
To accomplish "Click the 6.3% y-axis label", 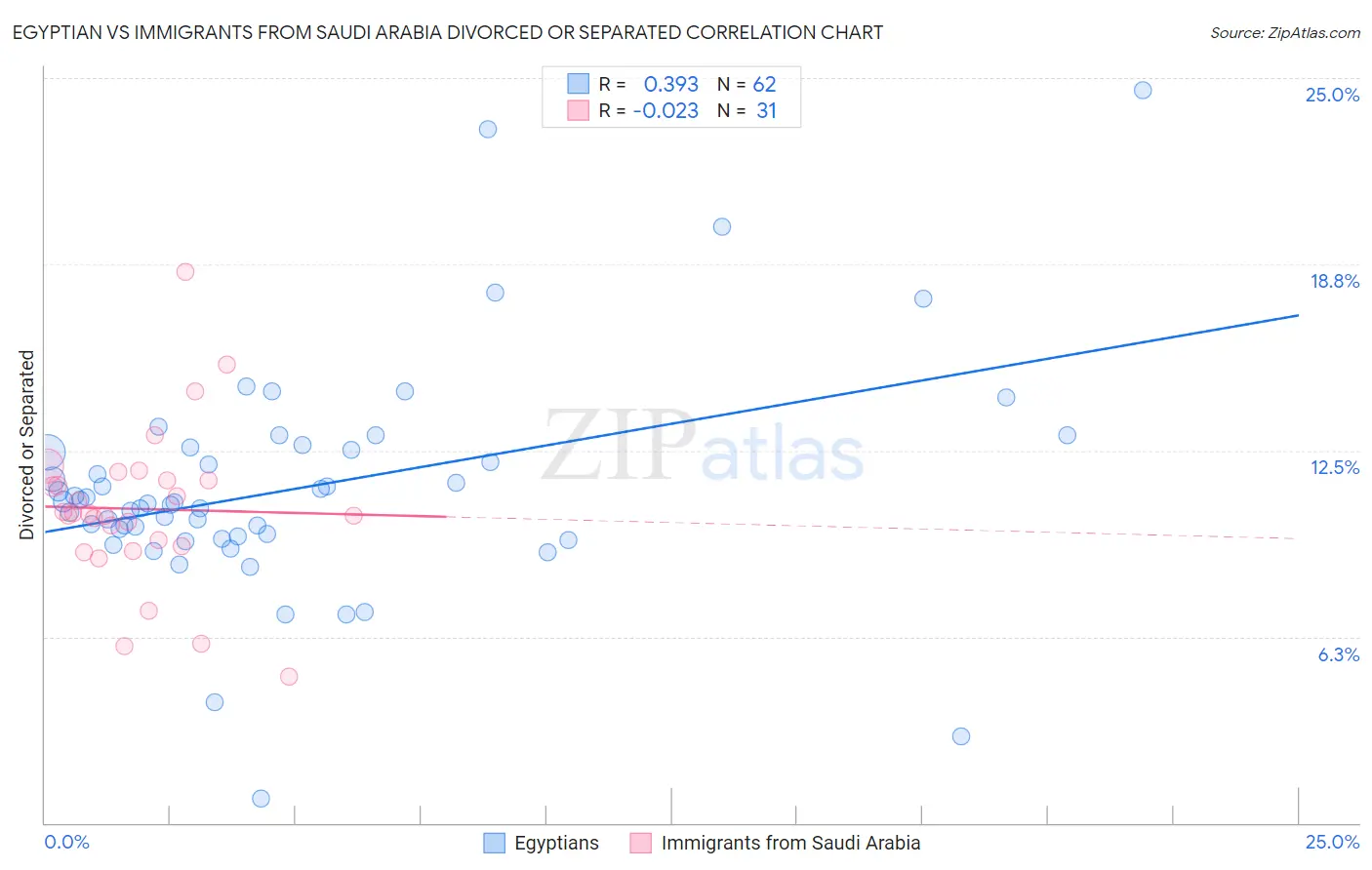I will pos(1338,654).
